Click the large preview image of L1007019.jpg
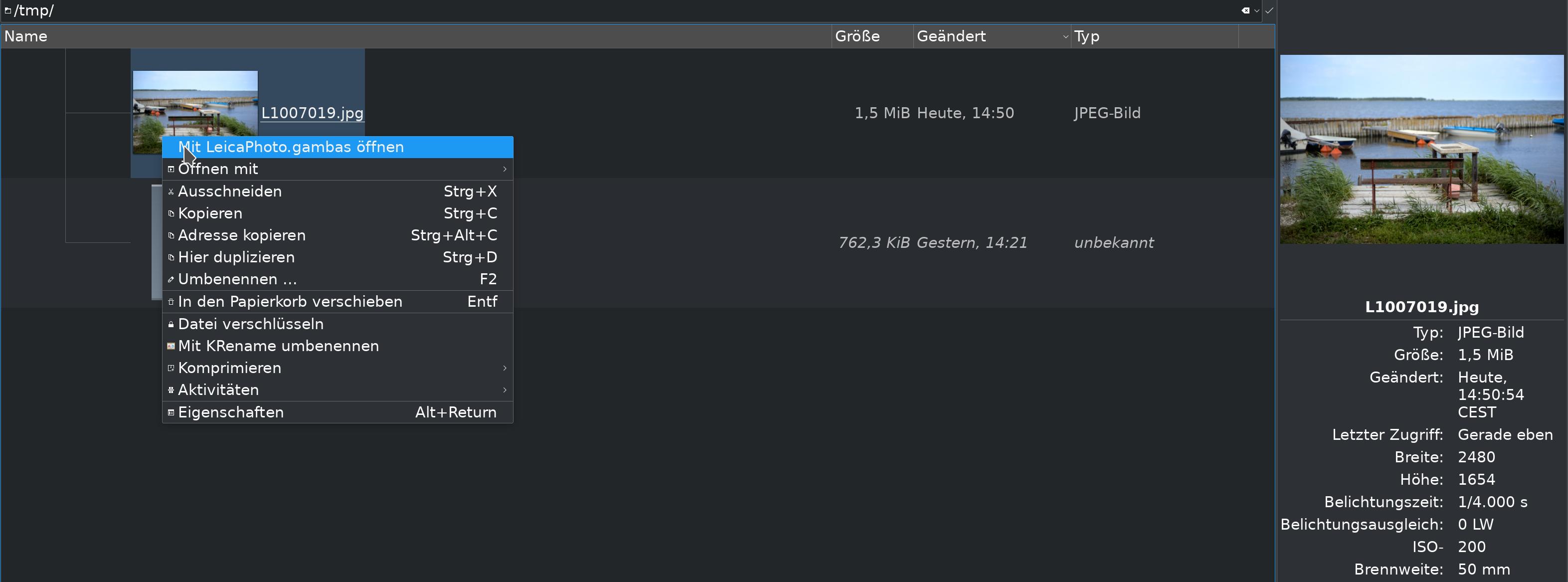This screenshot has height=582, width=1568. (x=1421, y=149)
